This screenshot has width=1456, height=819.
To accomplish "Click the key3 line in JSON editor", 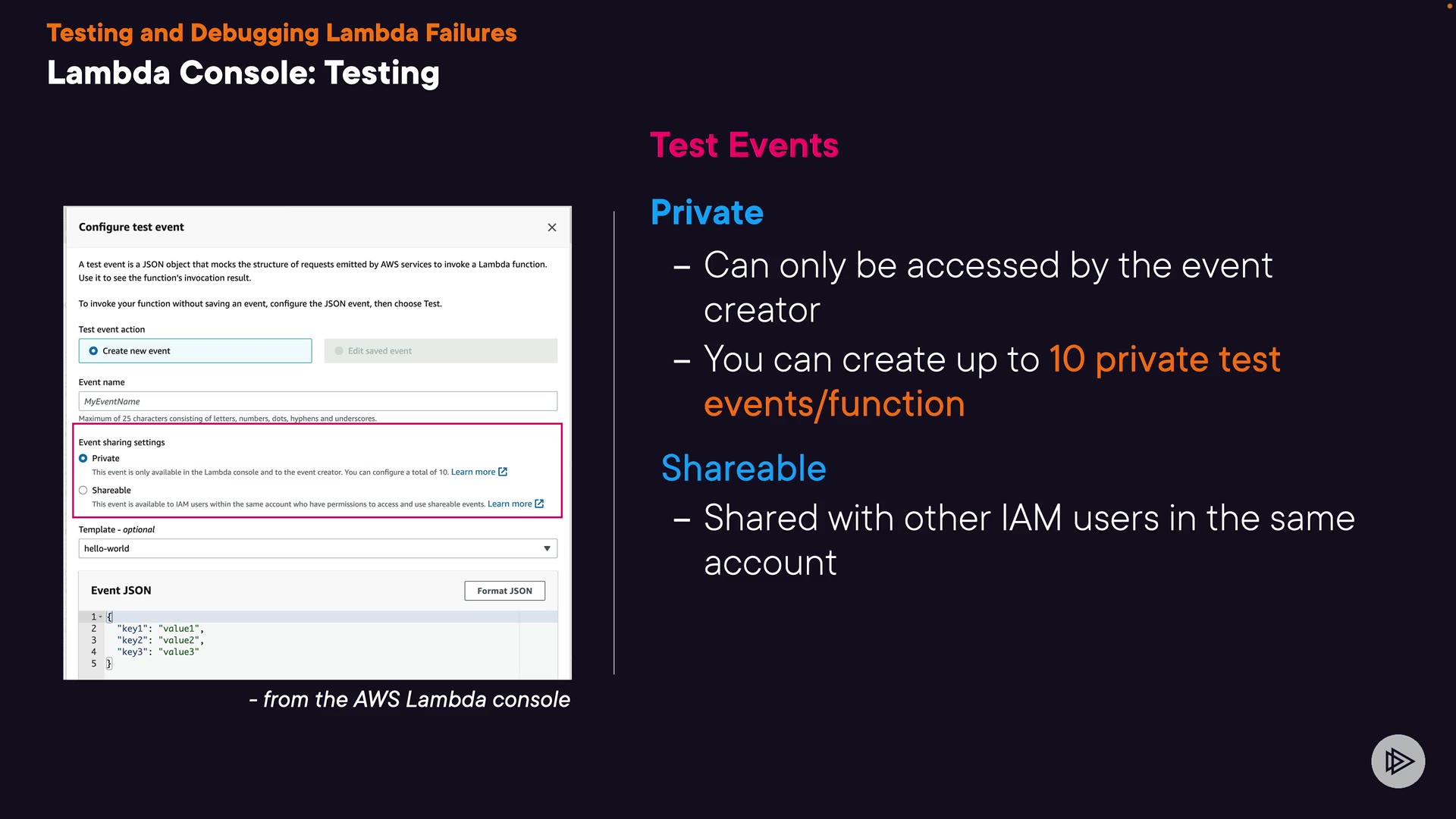I will tap(158, 652).
